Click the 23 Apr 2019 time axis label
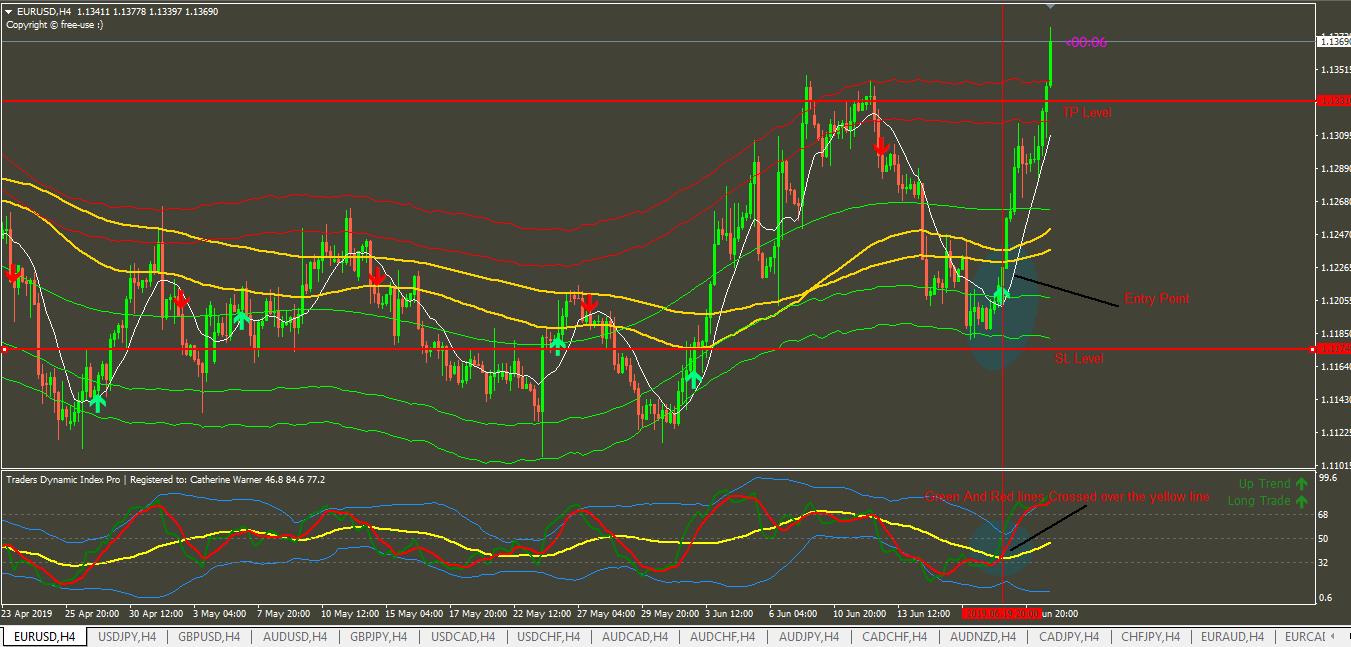Image resolution: width=1351 pixels, height=647 pixels. pos(29,613)
